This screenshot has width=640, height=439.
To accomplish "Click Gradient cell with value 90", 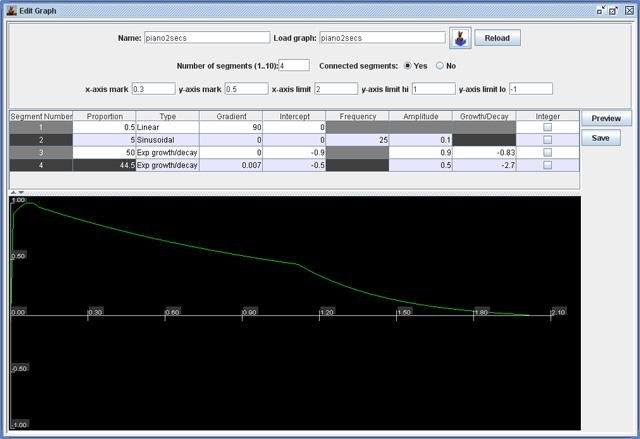I will pyautogui.click(x=231, y=127).
